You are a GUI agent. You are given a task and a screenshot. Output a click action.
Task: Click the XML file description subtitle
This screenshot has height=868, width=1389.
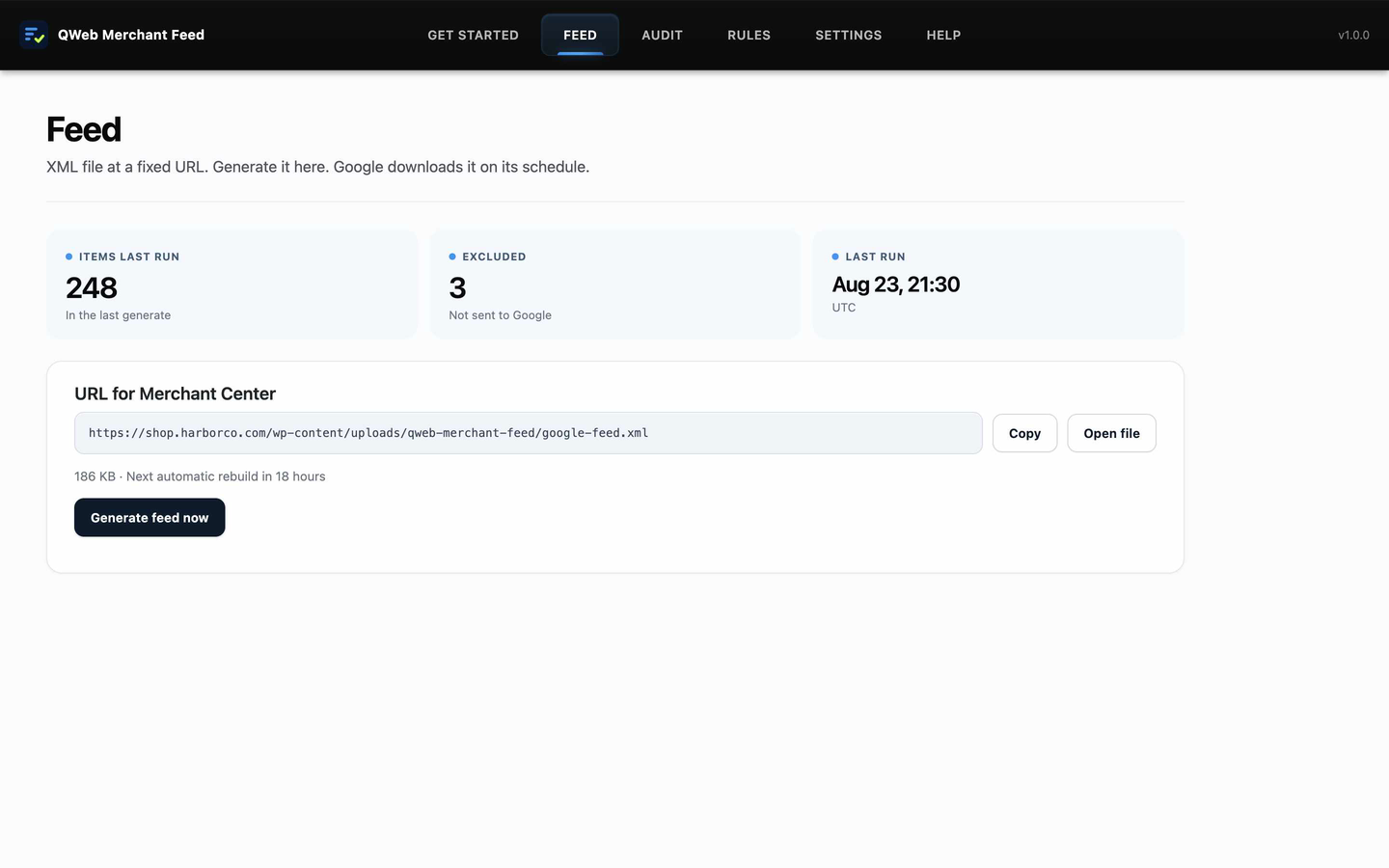317,167
